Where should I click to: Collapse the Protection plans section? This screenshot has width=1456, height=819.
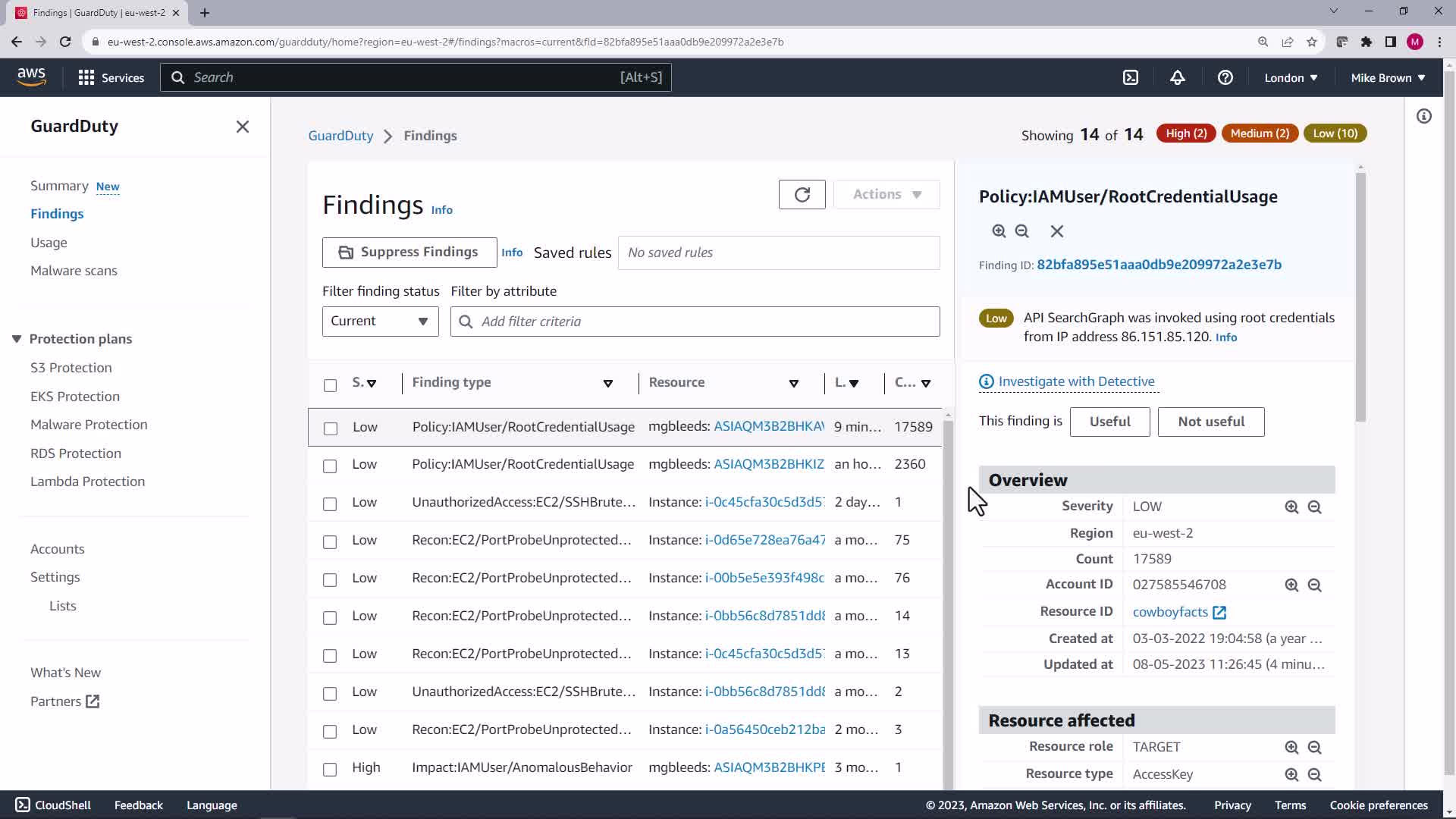pyautogui.click(x=17, y=339)
